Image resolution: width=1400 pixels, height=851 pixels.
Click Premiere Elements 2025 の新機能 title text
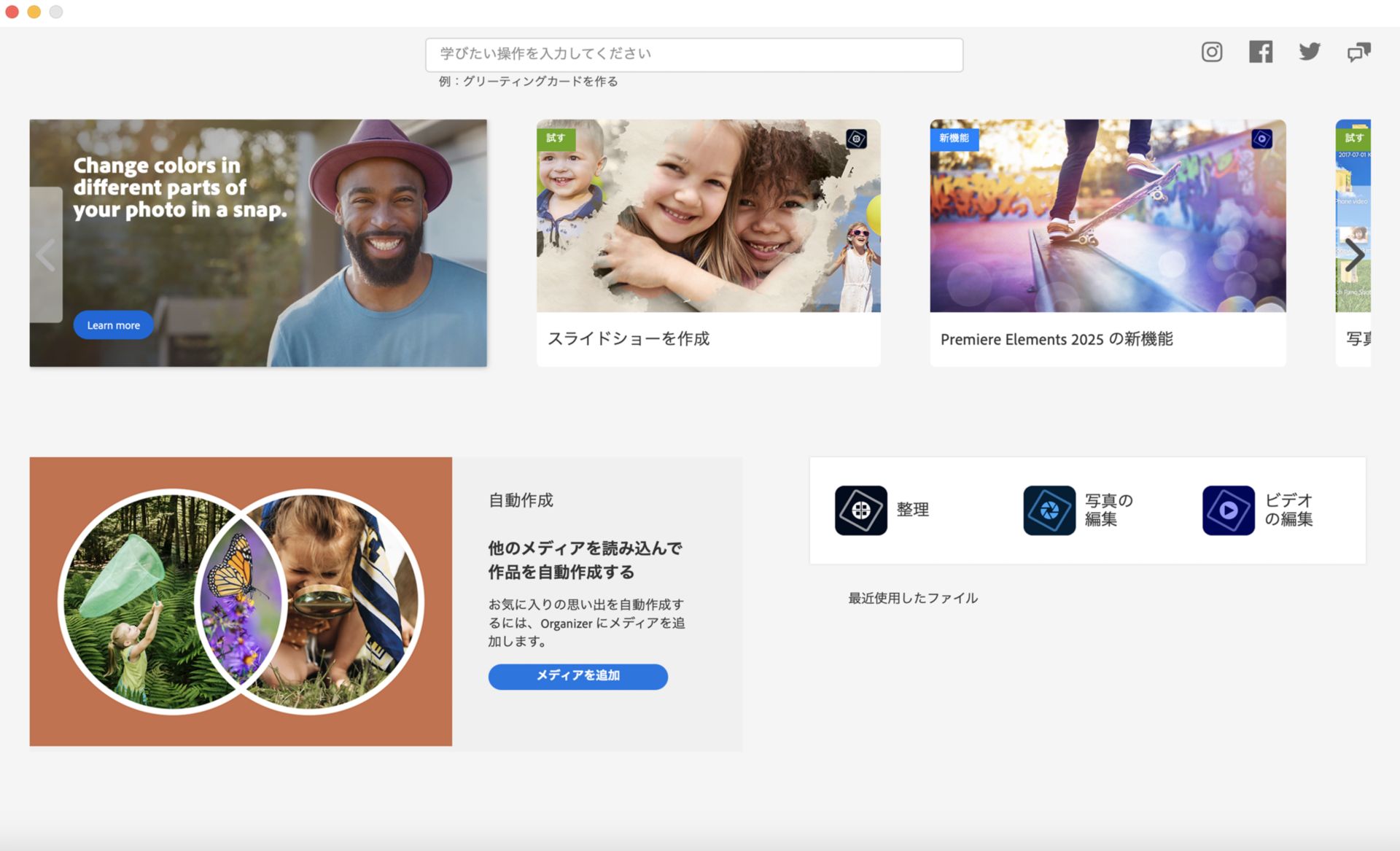tap(1057, 339)
